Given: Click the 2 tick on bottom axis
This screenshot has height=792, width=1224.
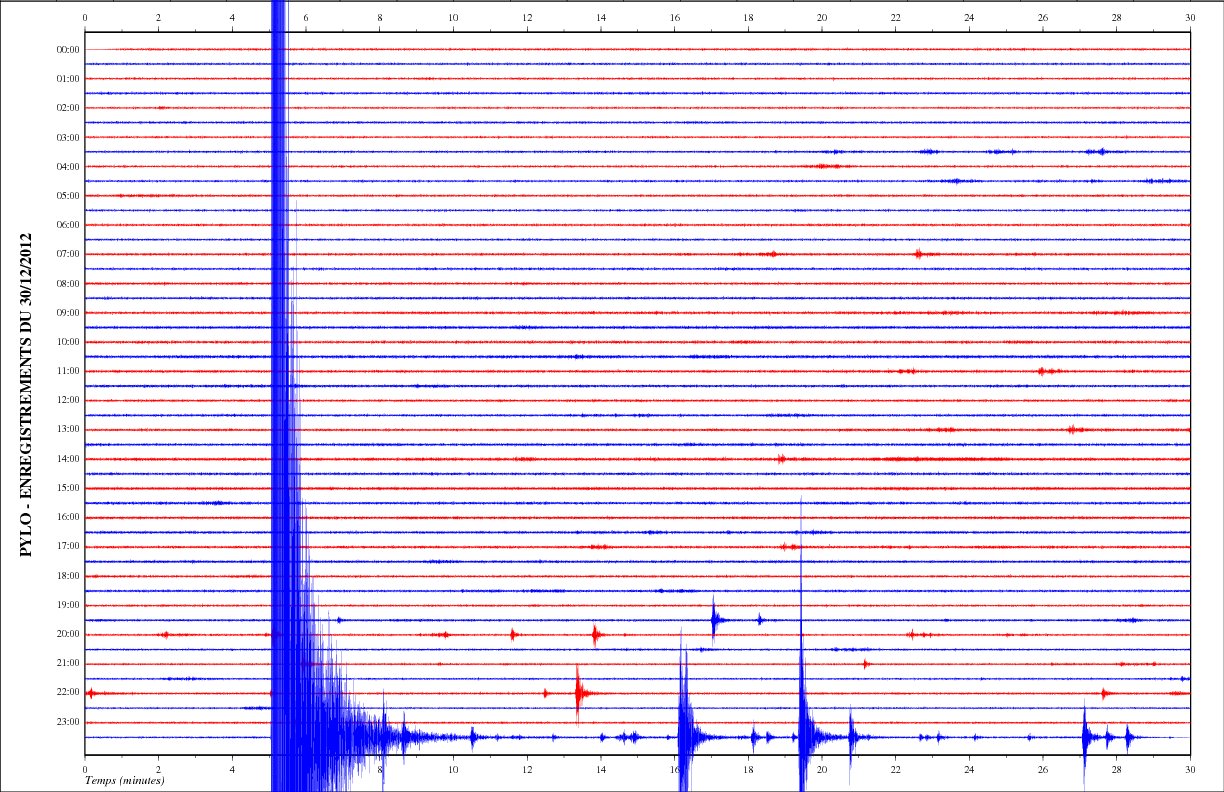Looking at the screenshot, I should 159,769.
